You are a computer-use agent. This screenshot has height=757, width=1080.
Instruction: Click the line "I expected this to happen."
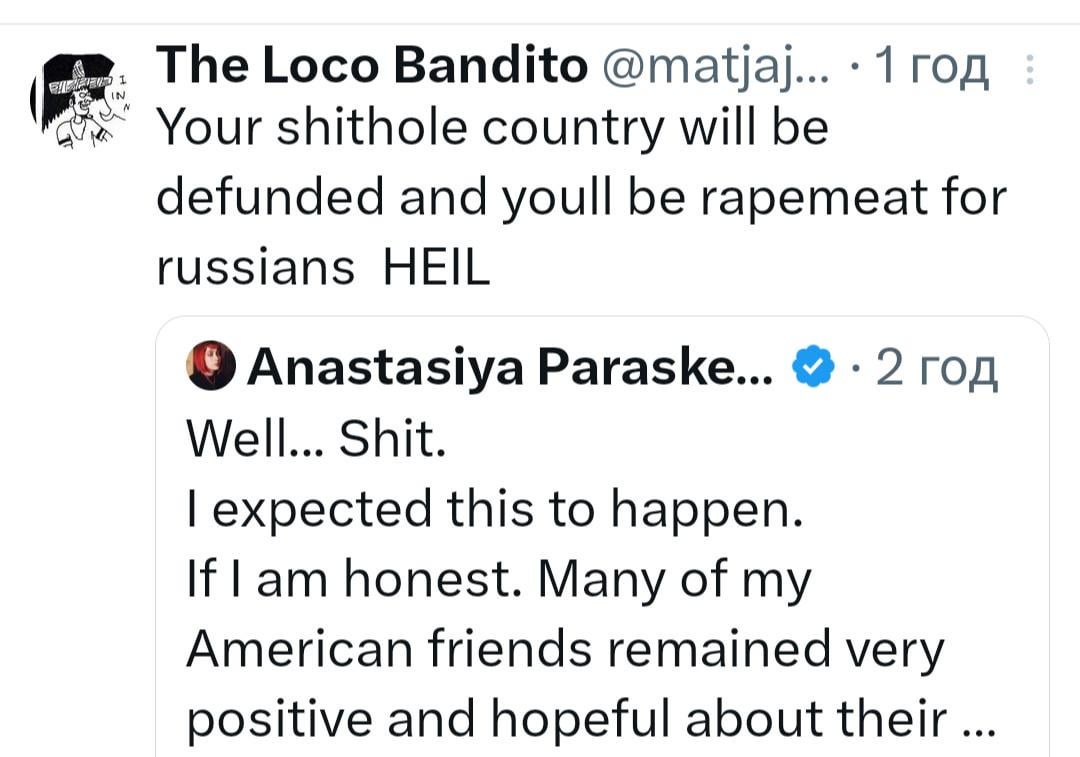click(494, 510)
